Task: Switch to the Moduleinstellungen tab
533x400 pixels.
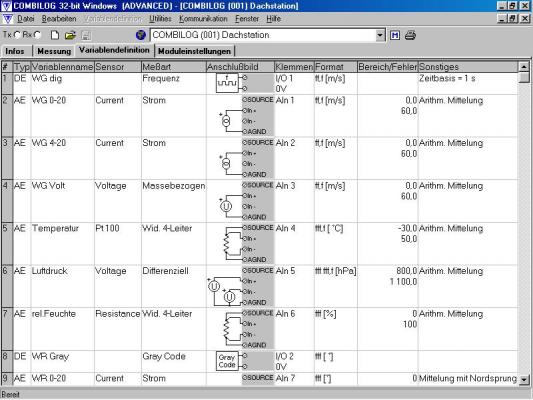Action: [194, 51]
